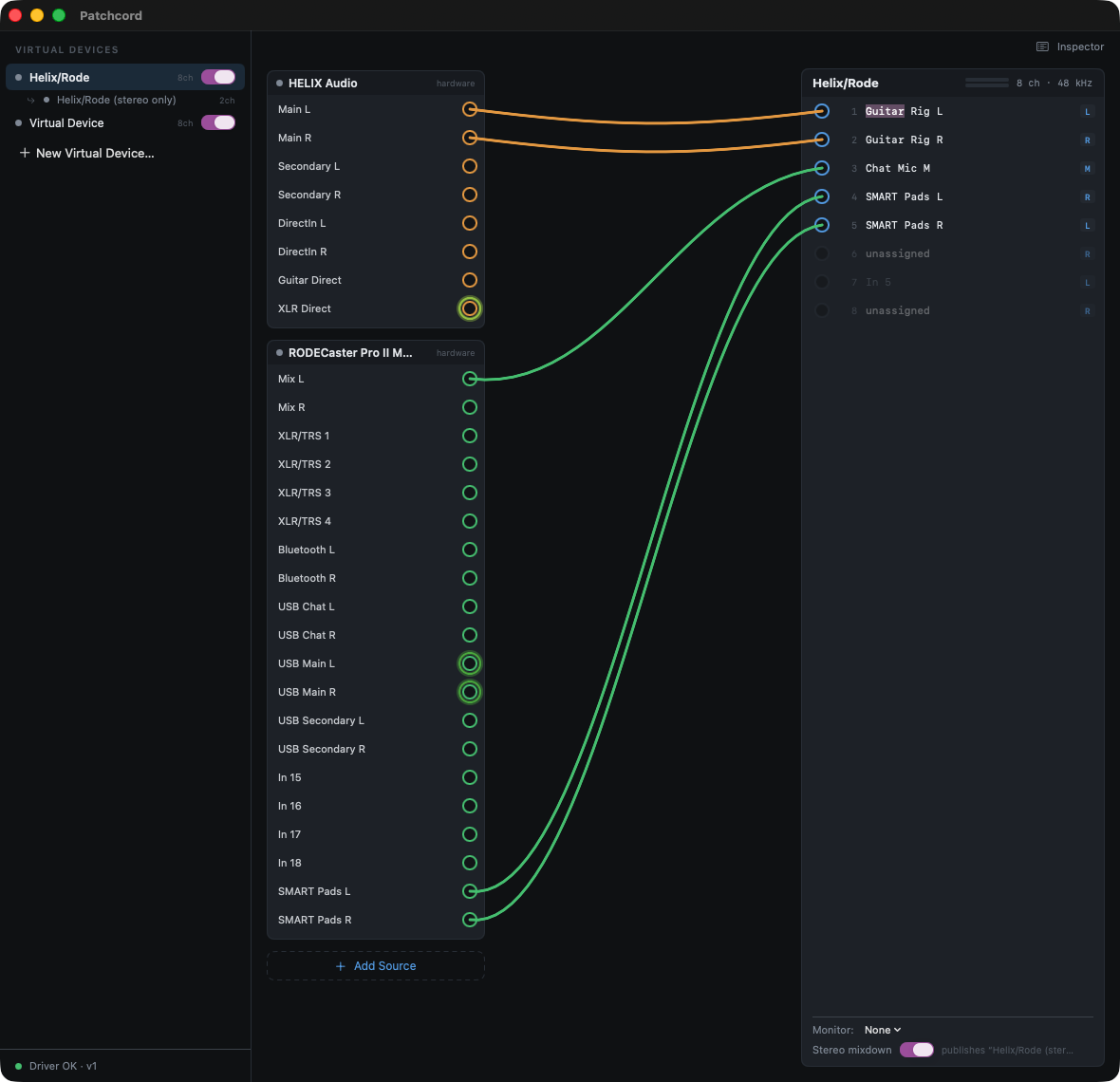Select Helix/Rode (stereo only) sub-device
The image size is (1120, 1082).
[117, 100]
